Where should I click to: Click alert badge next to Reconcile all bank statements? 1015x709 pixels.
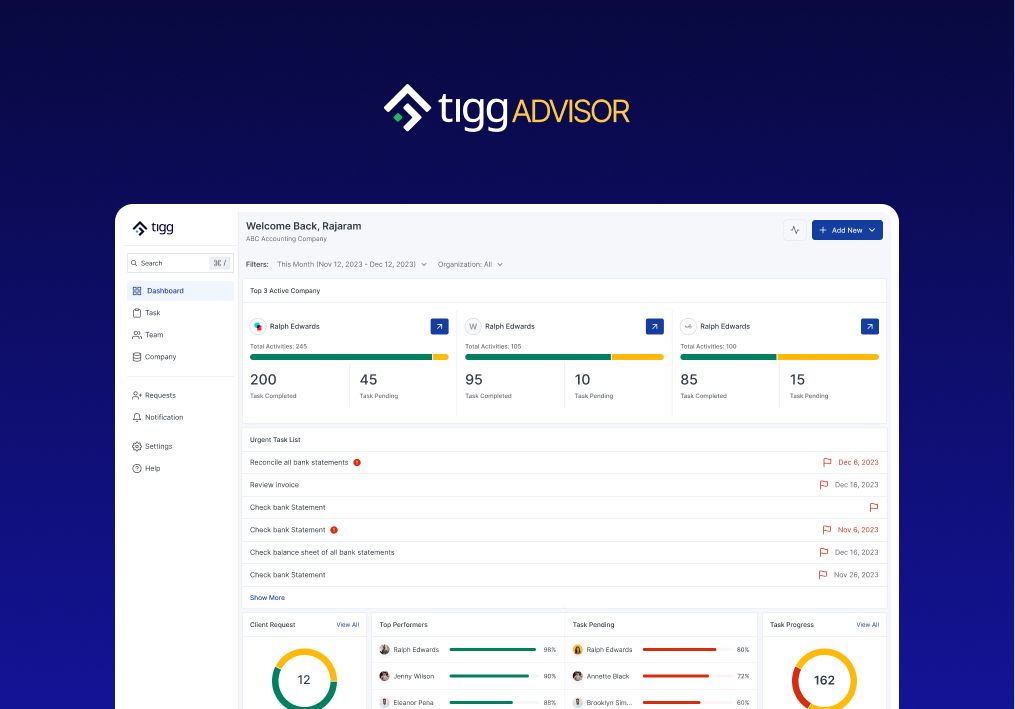(x=357, y=462)
